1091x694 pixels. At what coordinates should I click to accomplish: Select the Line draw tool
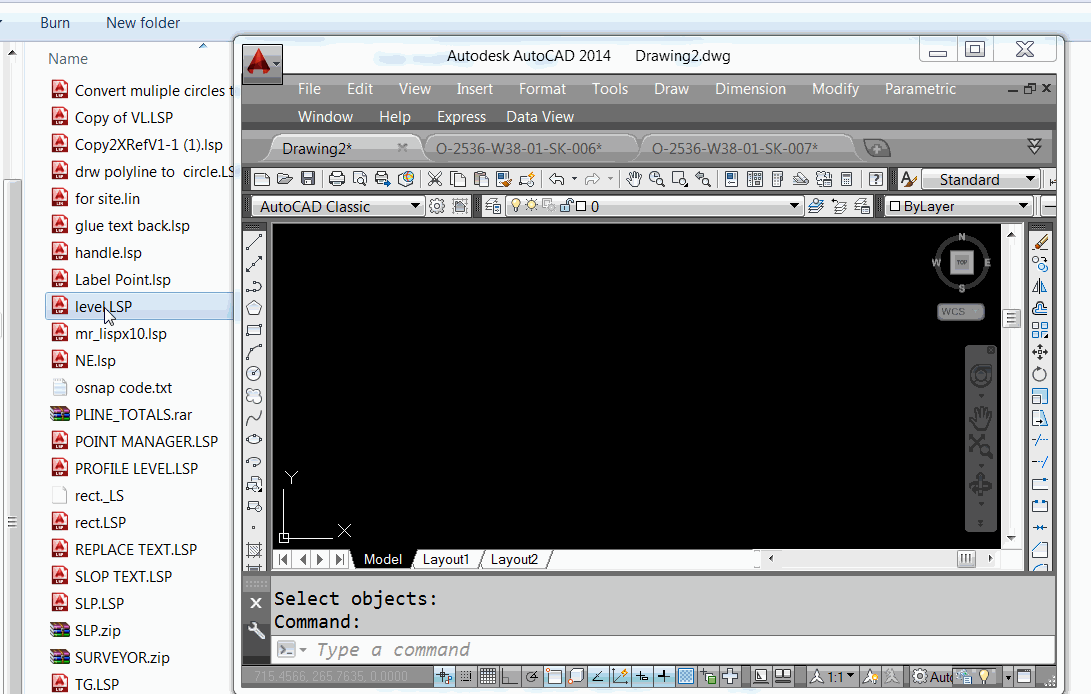click(x=254, y=242)
